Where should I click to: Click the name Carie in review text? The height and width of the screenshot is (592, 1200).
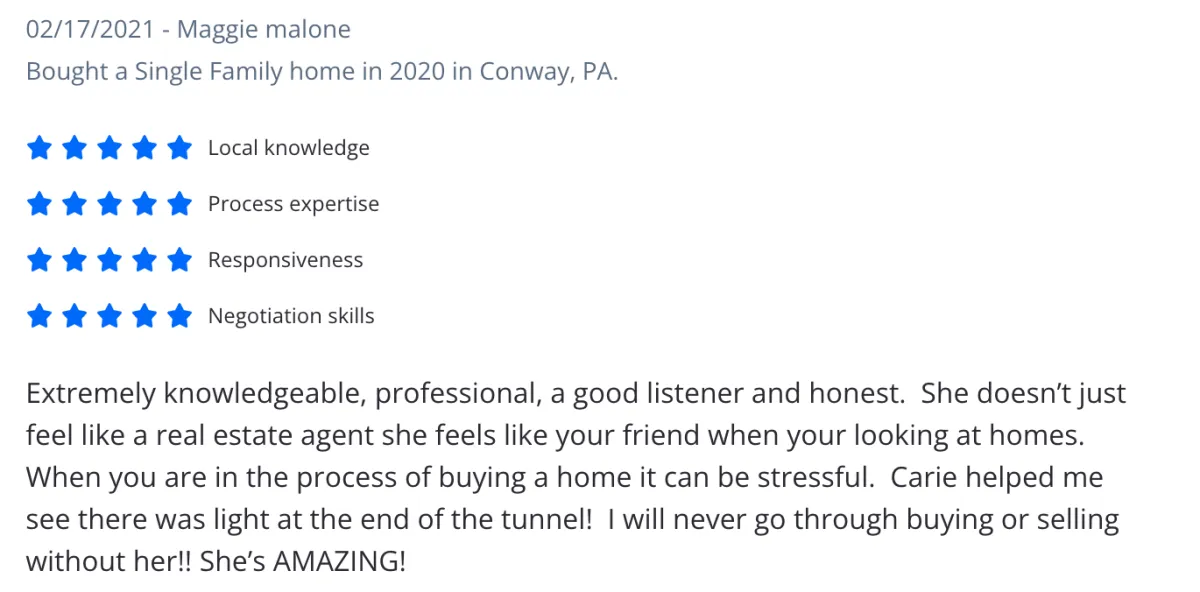click(x=921, y=477)
